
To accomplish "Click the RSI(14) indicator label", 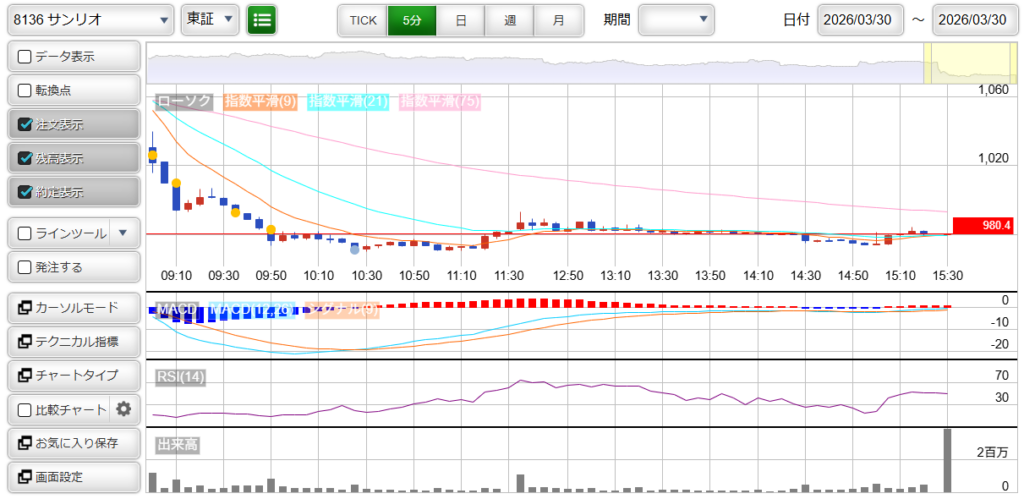I will [180, 377].
